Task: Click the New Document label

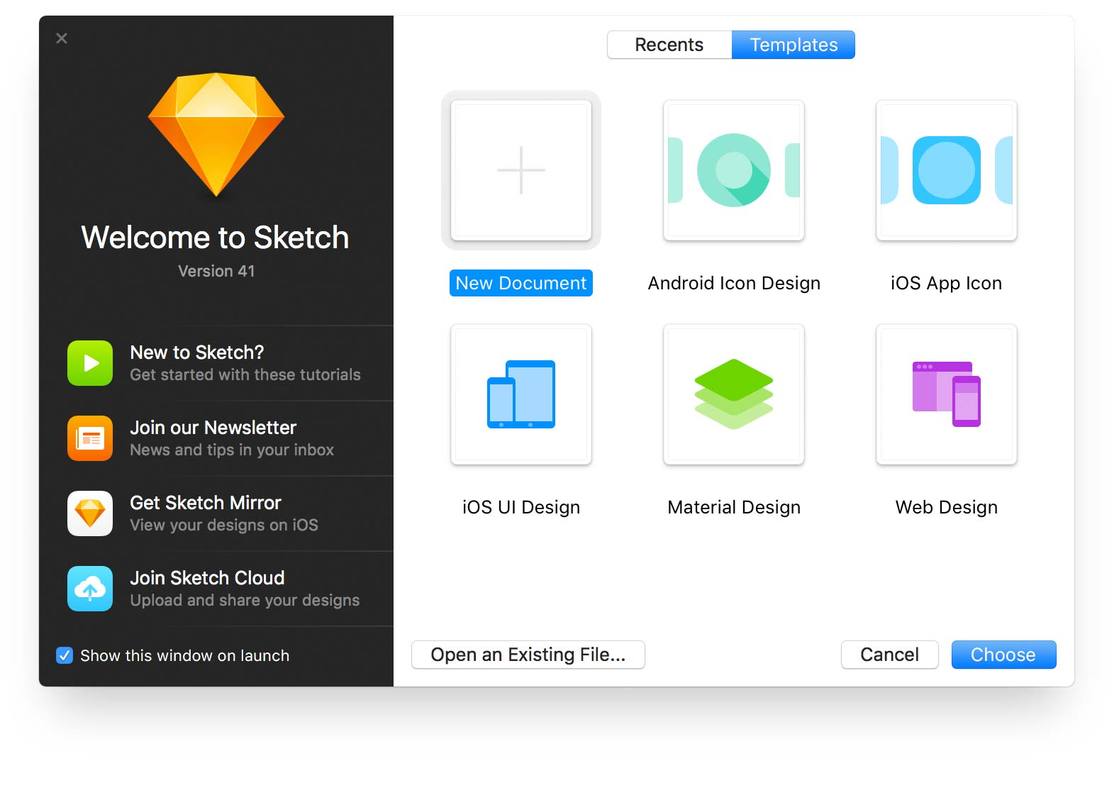Action: [521, 283]
